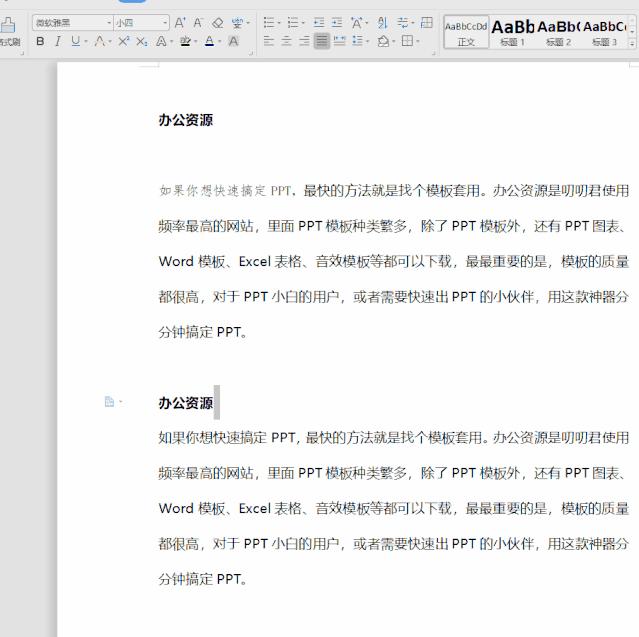Apply 标题 1 heading style
This screenshot has width=639, height=637.
point(513,32)
